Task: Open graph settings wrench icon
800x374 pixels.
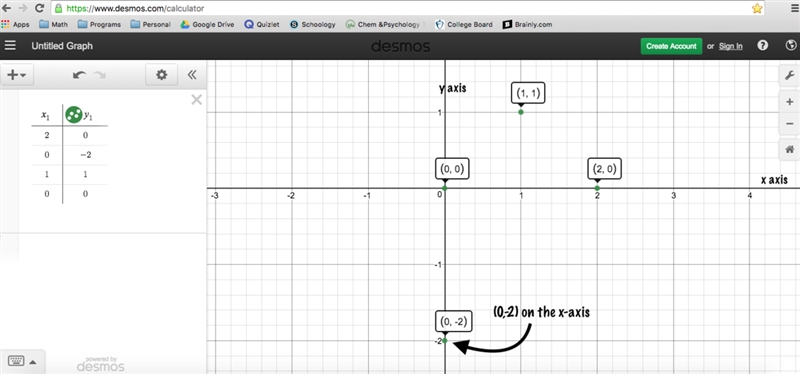Action: point(789,76)
